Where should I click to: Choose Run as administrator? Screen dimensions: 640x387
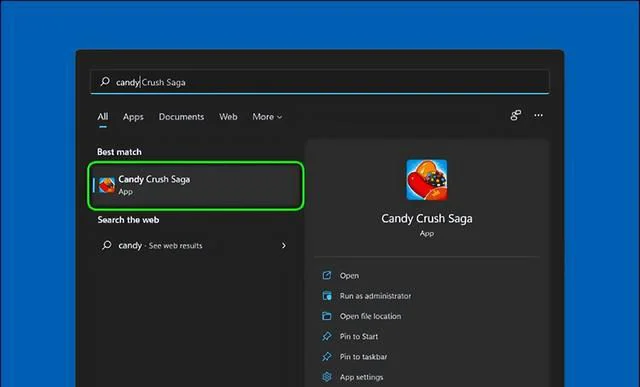point(376,296)
